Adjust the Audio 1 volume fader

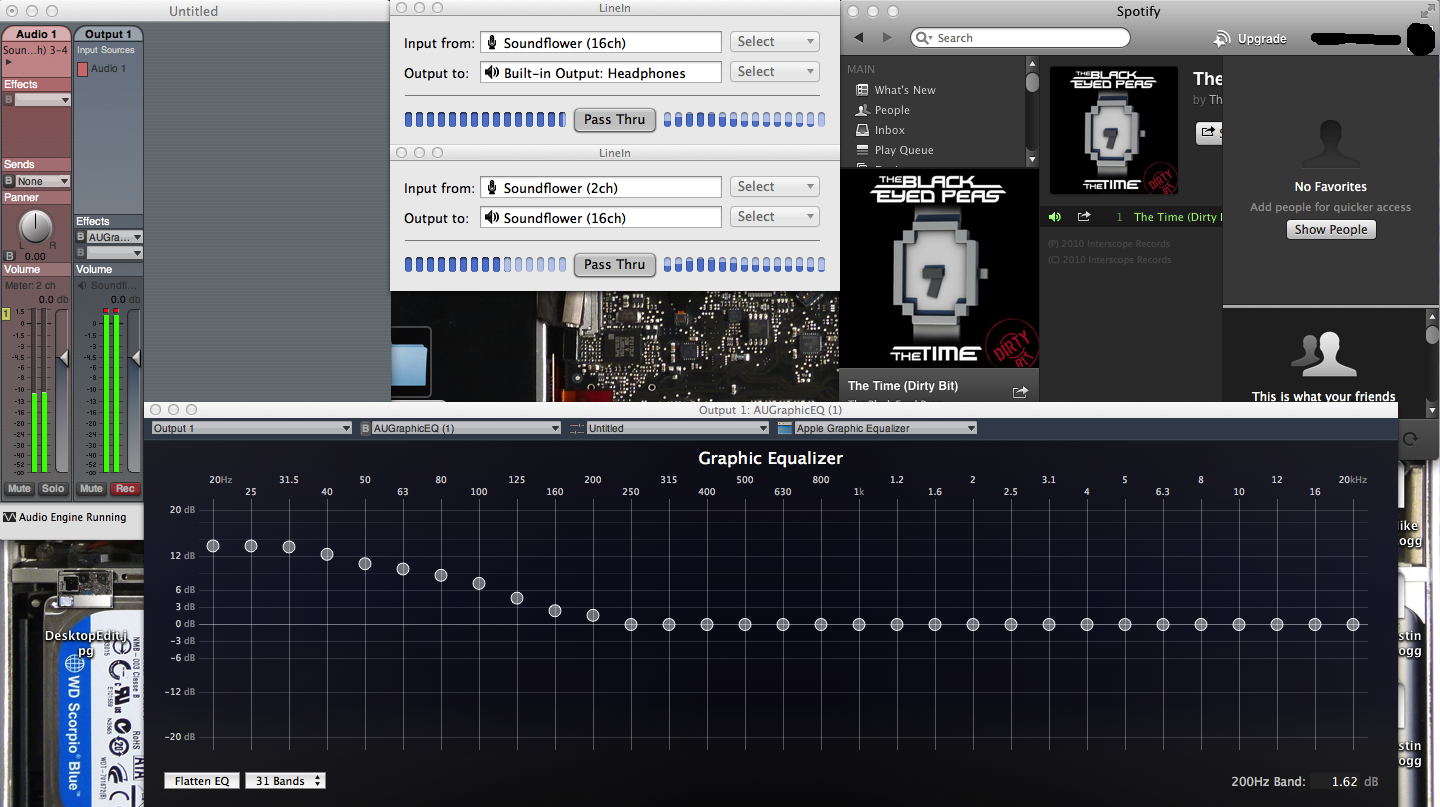64,357
